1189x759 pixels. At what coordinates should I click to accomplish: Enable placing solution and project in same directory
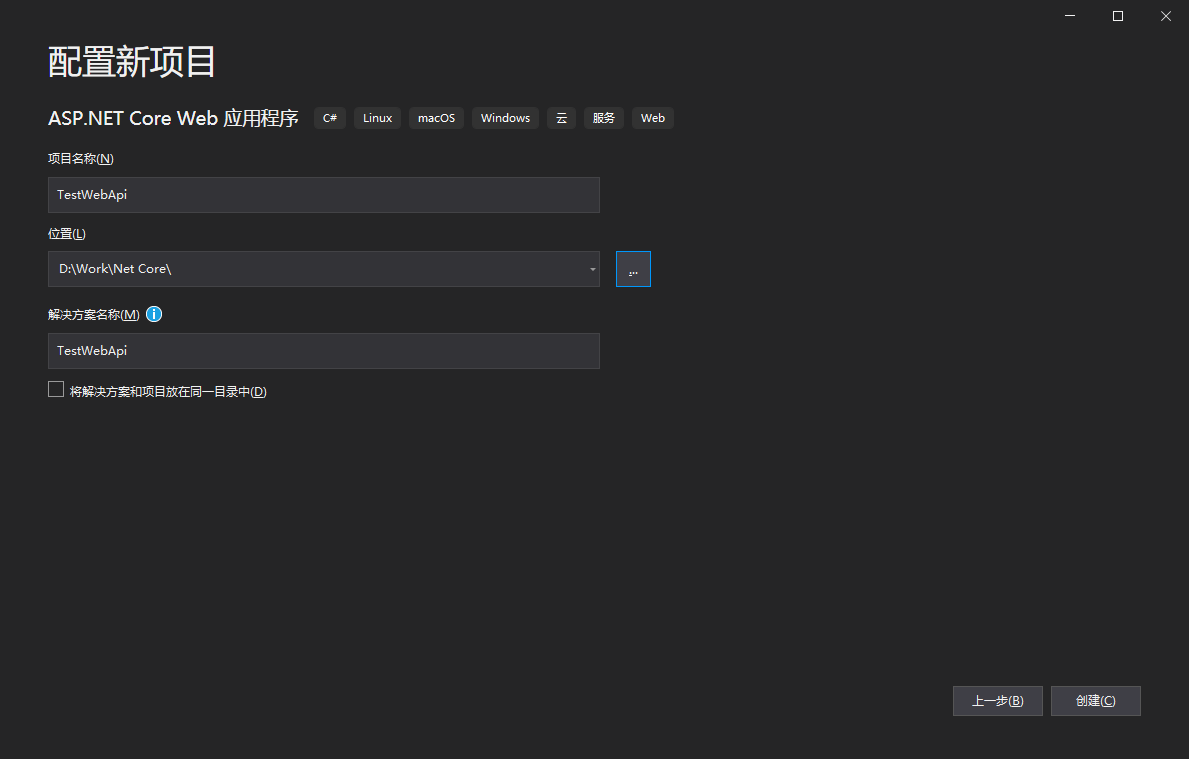click(56, 390)
